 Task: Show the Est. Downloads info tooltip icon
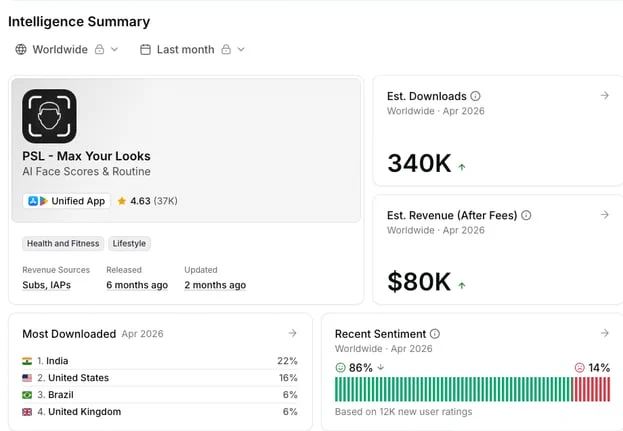(x=475, y=96)
